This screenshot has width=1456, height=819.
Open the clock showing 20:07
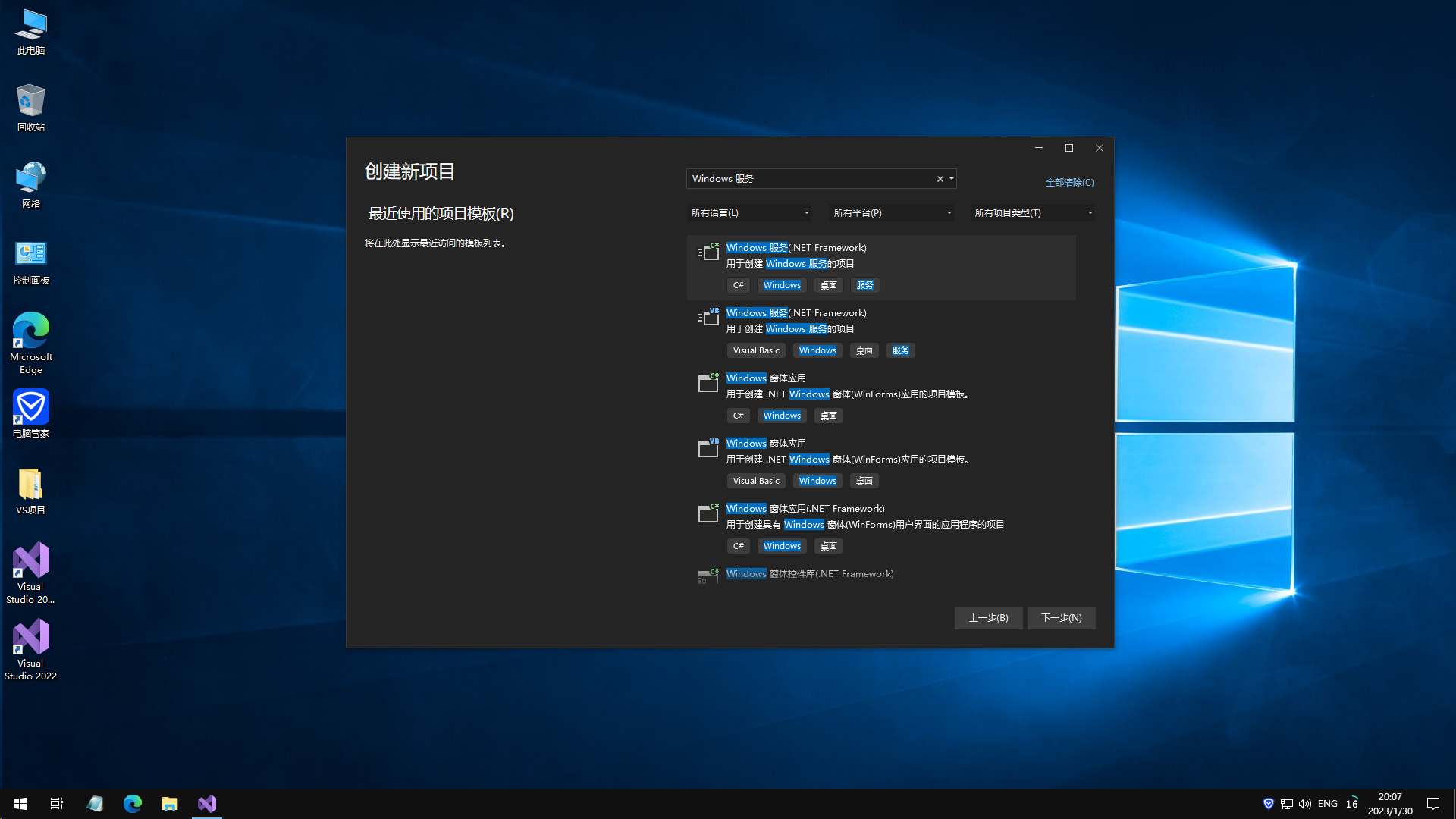1390,804
